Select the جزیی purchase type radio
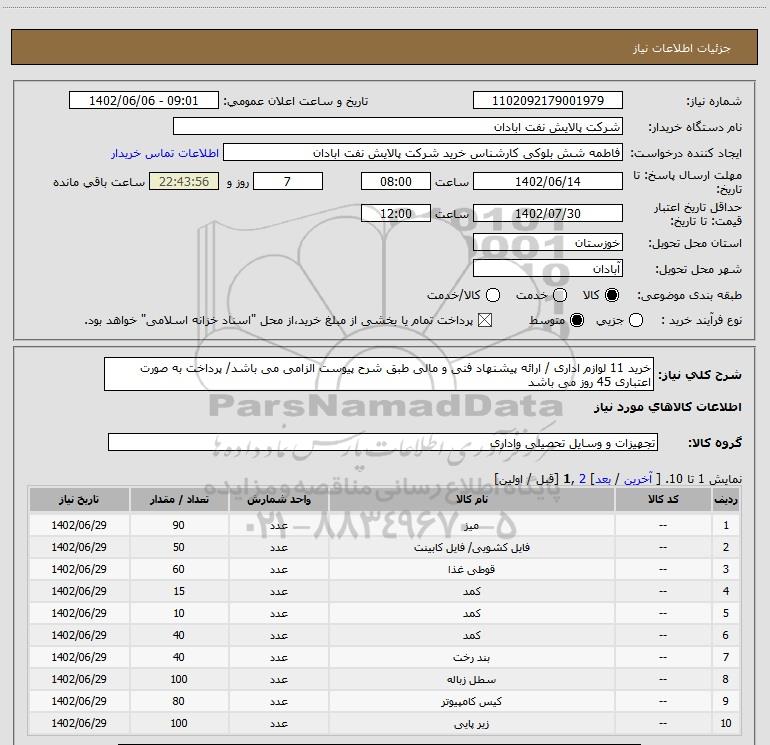Image resolution: width=770 pixels, height=745 pixels. pos(635,320)
